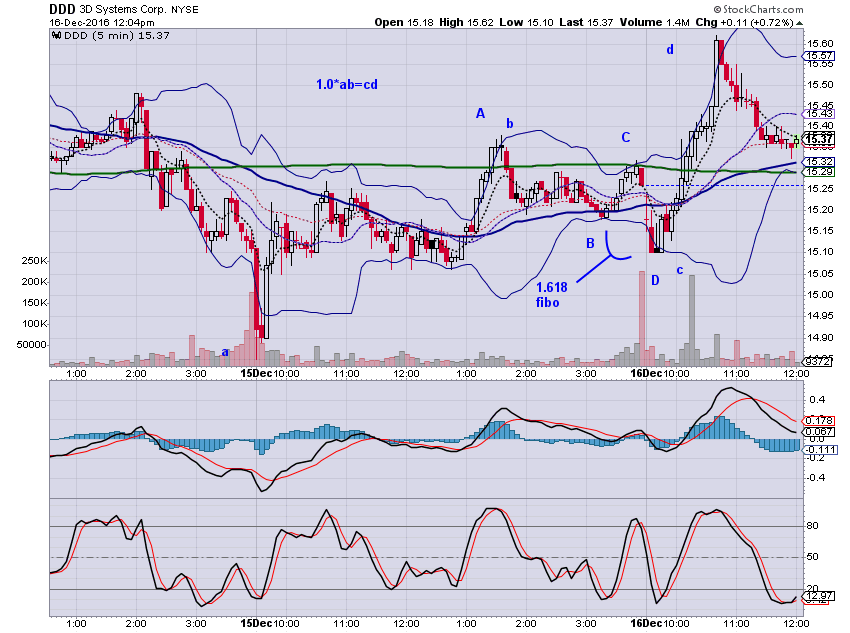Click the green 15.29 price tag
The width and height of the screenshot is (850, 633).
pos(819,172)
